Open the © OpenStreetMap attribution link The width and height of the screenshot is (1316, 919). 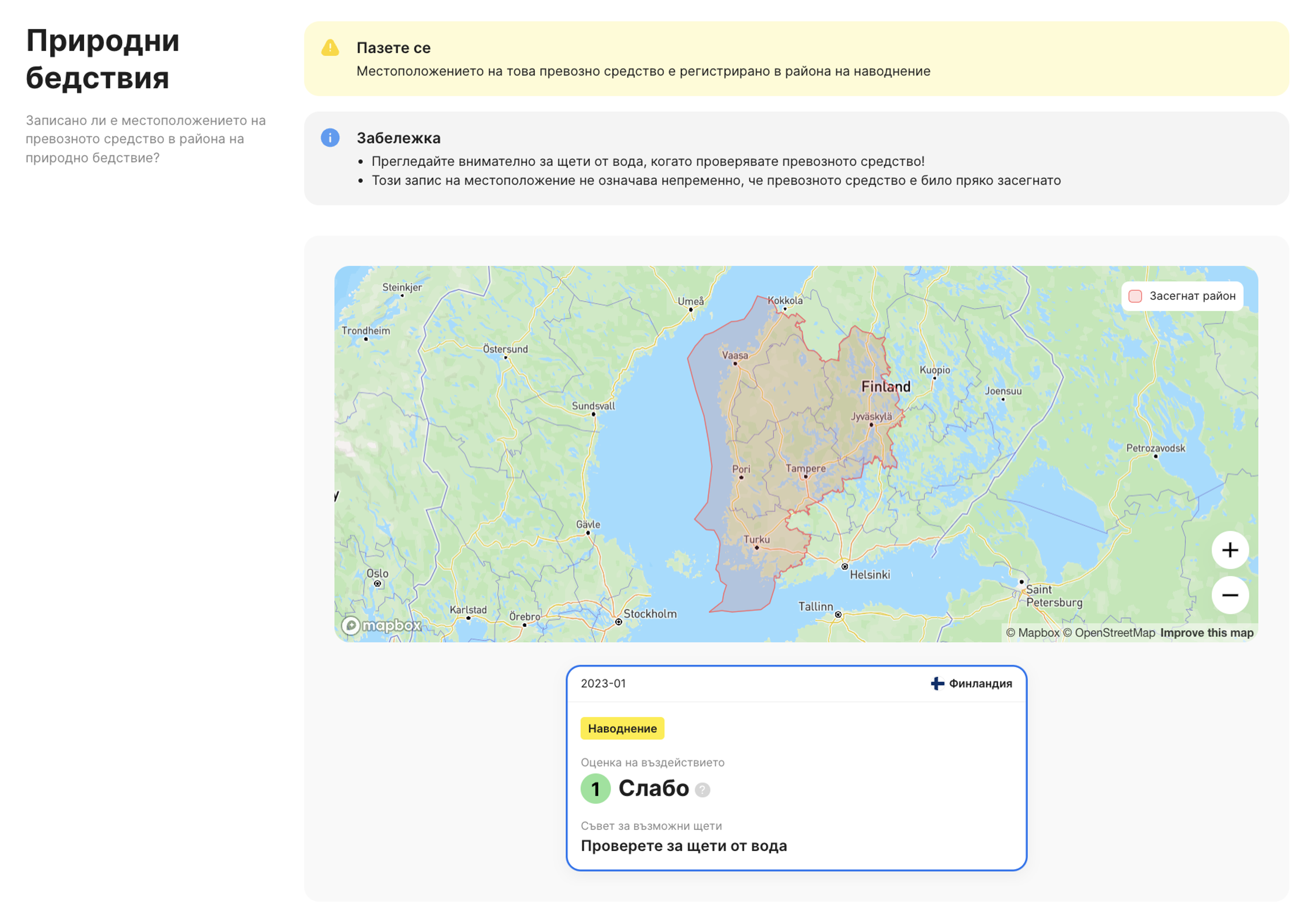click(1109, 633)
